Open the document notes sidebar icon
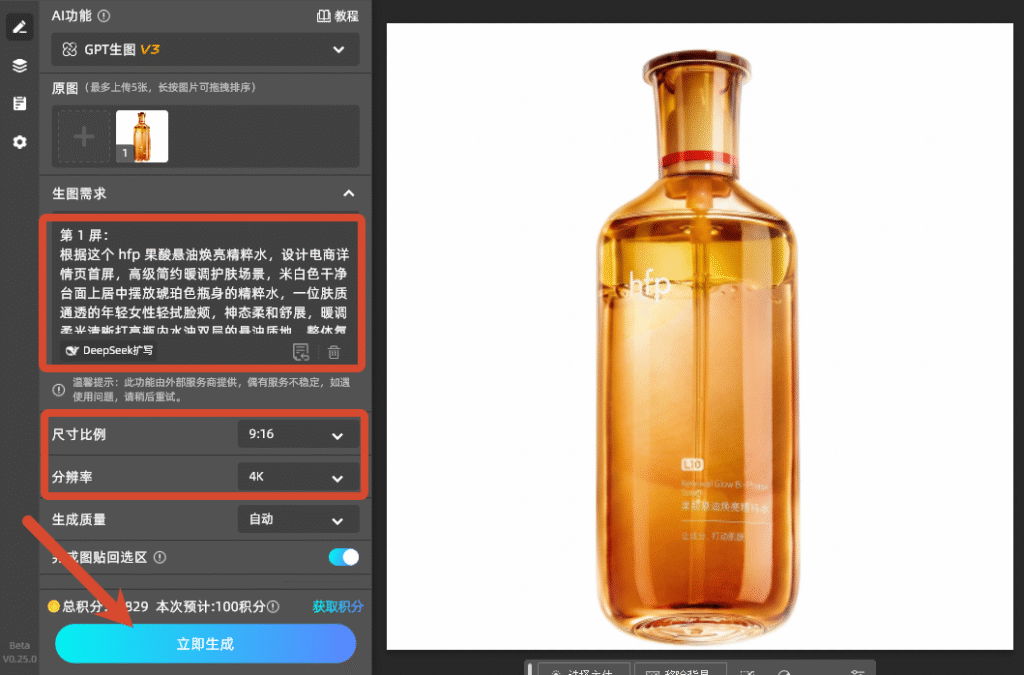This screenshot has width=1024, height=675. [20, 103]
